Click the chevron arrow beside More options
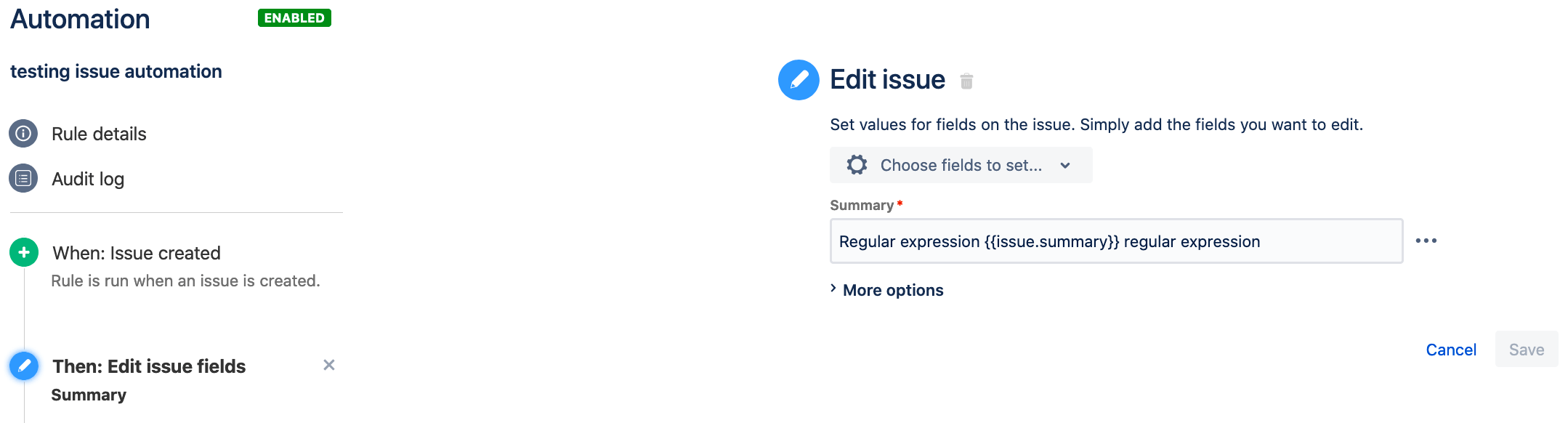 tap(833, 289)
